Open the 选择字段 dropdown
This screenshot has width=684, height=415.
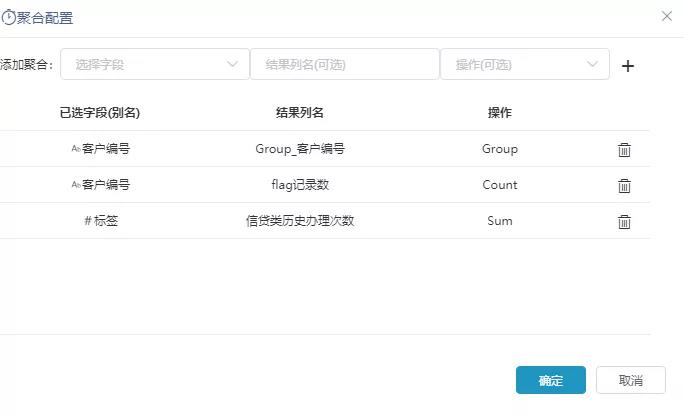coord(155,64)
